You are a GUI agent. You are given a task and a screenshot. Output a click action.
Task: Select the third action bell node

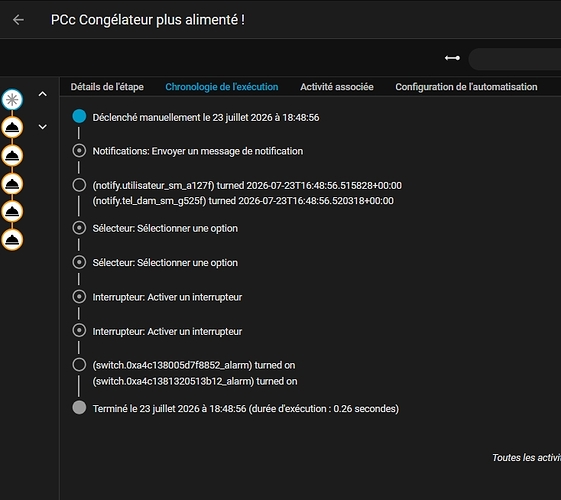click(12, 184)
